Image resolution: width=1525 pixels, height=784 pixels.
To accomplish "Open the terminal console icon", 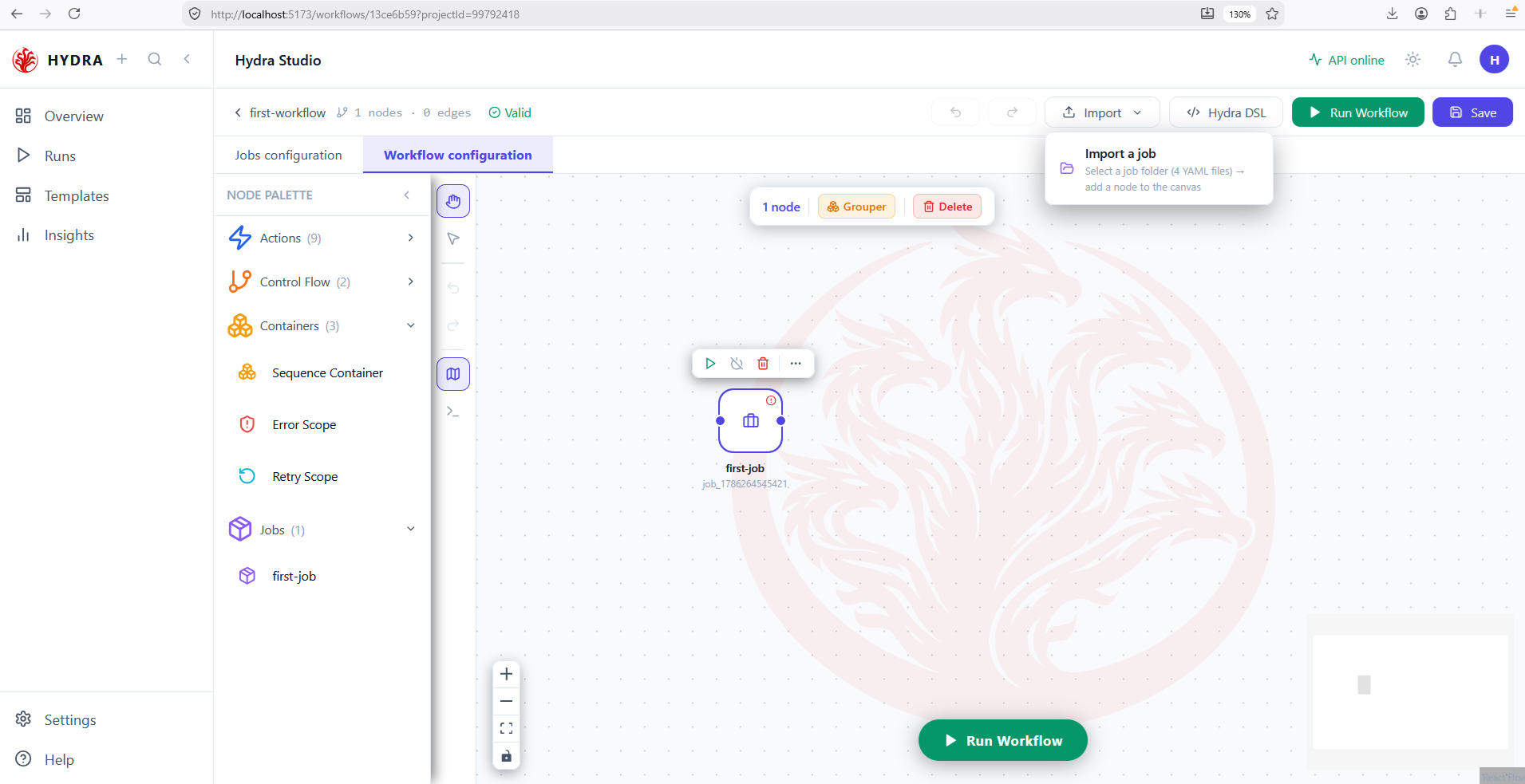I will click(453, 412).
